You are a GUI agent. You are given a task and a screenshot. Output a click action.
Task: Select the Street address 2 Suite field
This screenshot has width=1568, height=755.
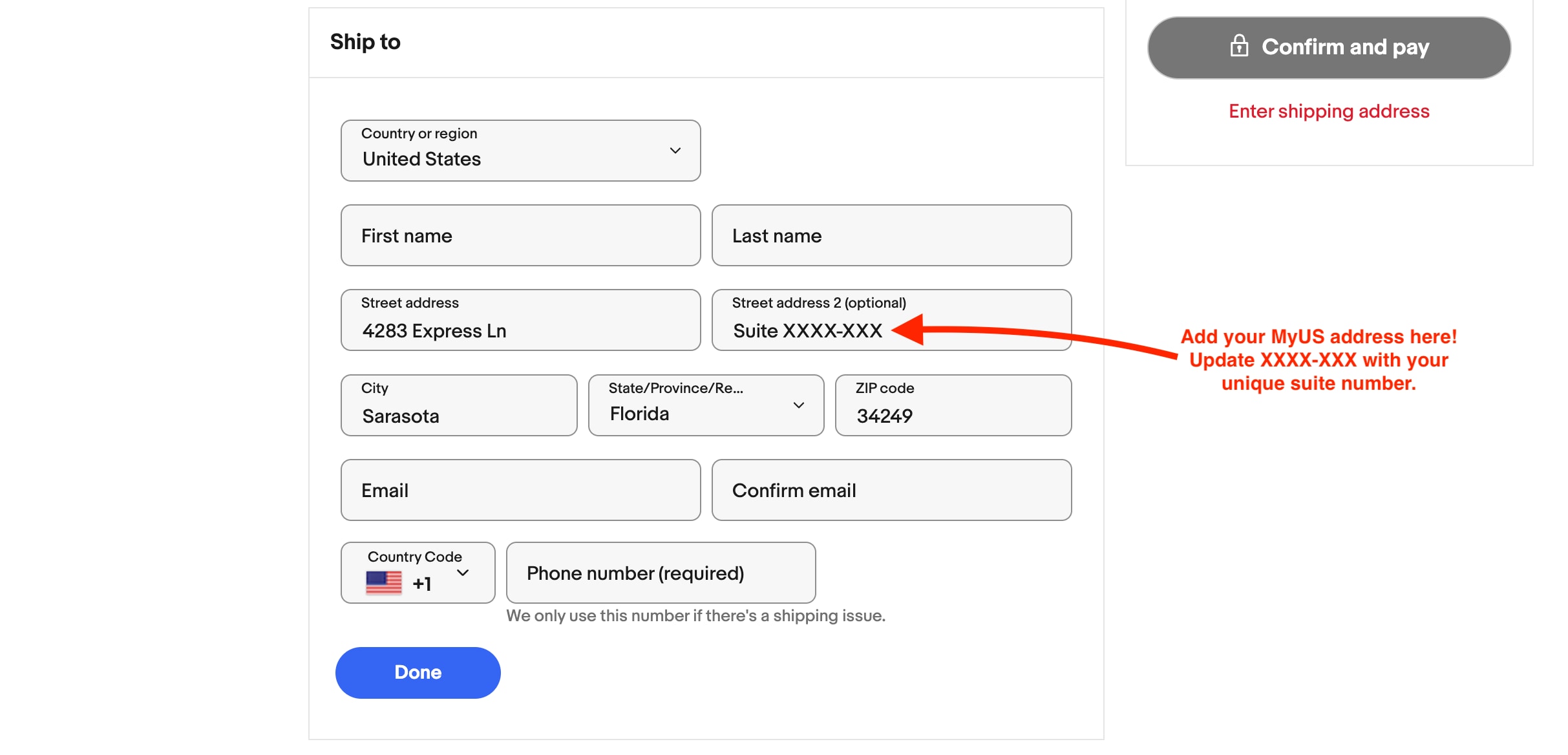pos(892,320)
